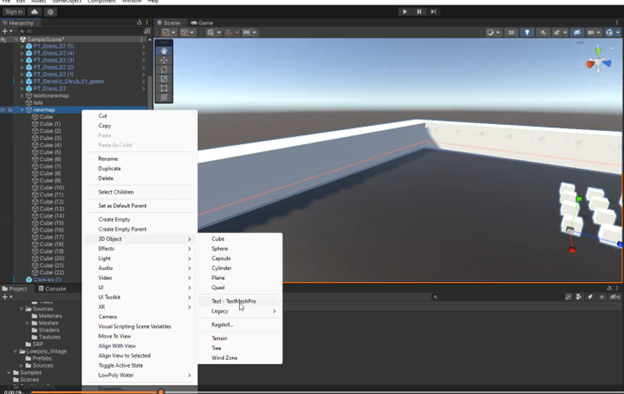This screenshot has height=394, width=624.
Task: Expand the Samples folder
Action: pyautogui.click(x=9, y=373)
